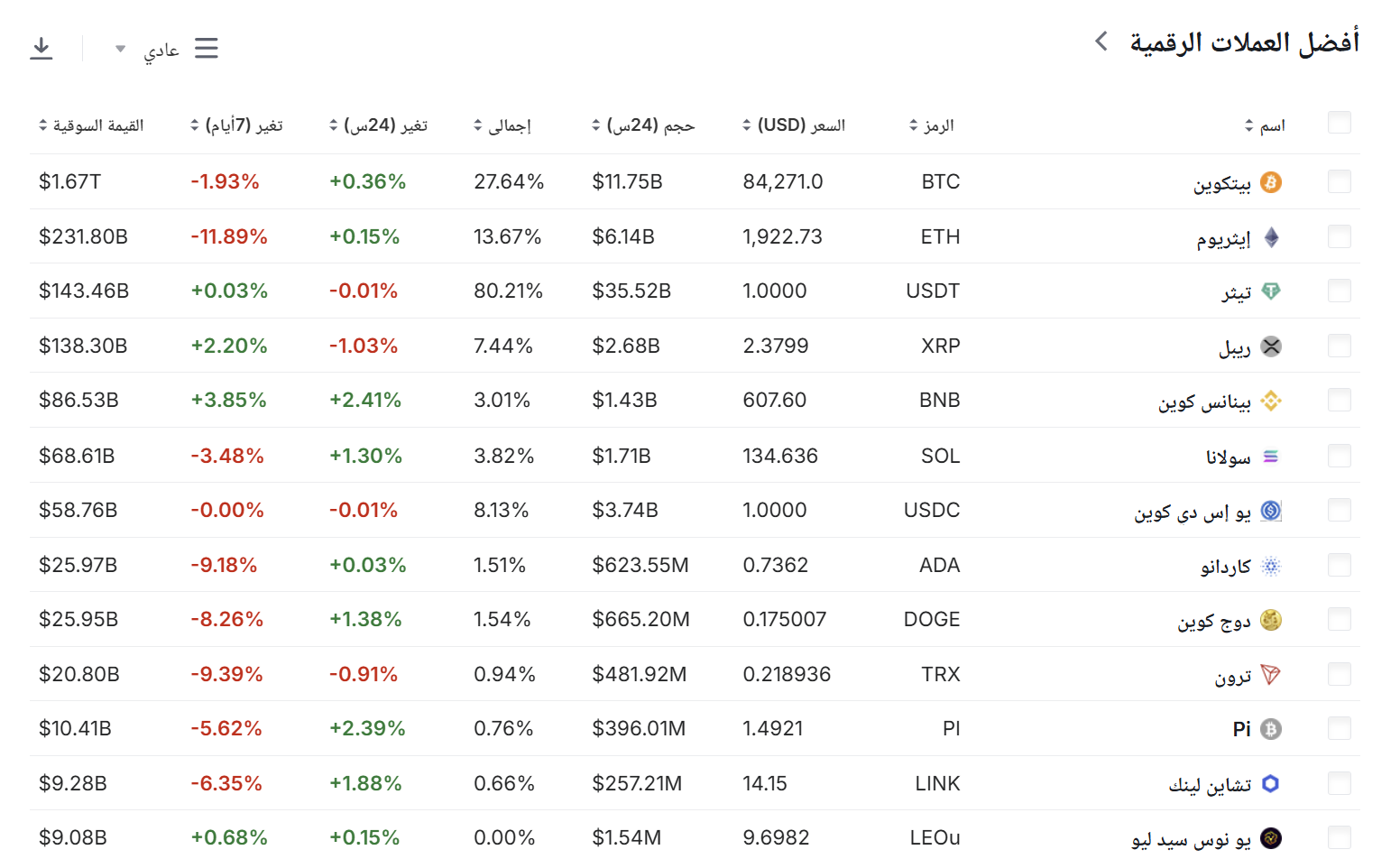Screen dimensions: 1400x859
Task: Toggle the select-all header checkbox
Action: click(1340, 123)
